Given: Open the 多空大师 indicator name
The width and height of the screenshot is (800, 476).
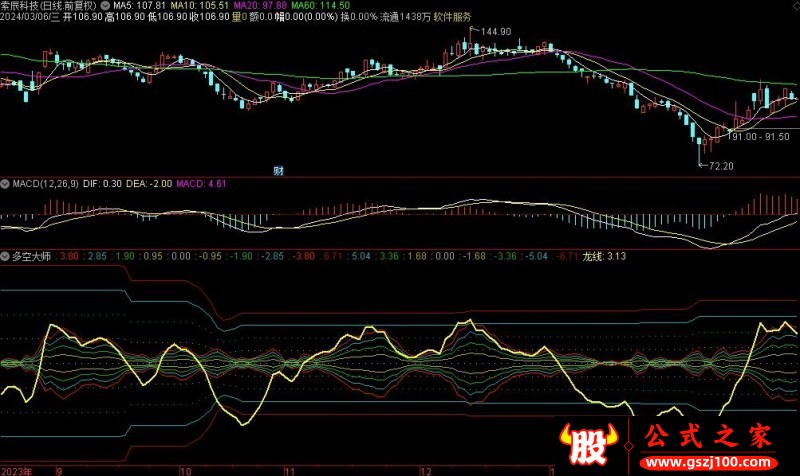Looking at the screenshot, I should point(32,256).
